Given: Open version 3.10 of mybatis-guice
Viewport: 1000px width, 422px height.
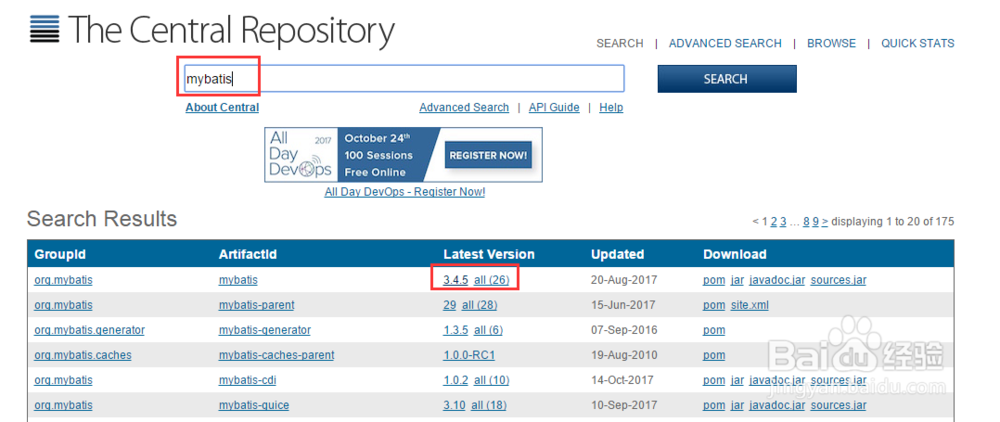Looking at the screenshot, I should (x=454, y=405).
